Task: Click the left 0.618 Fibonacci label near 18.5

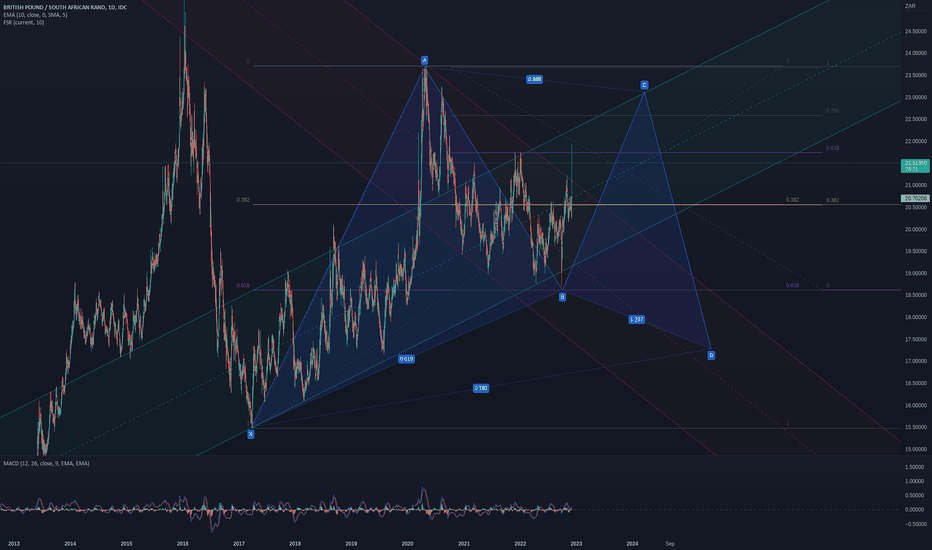Action: 243,285
